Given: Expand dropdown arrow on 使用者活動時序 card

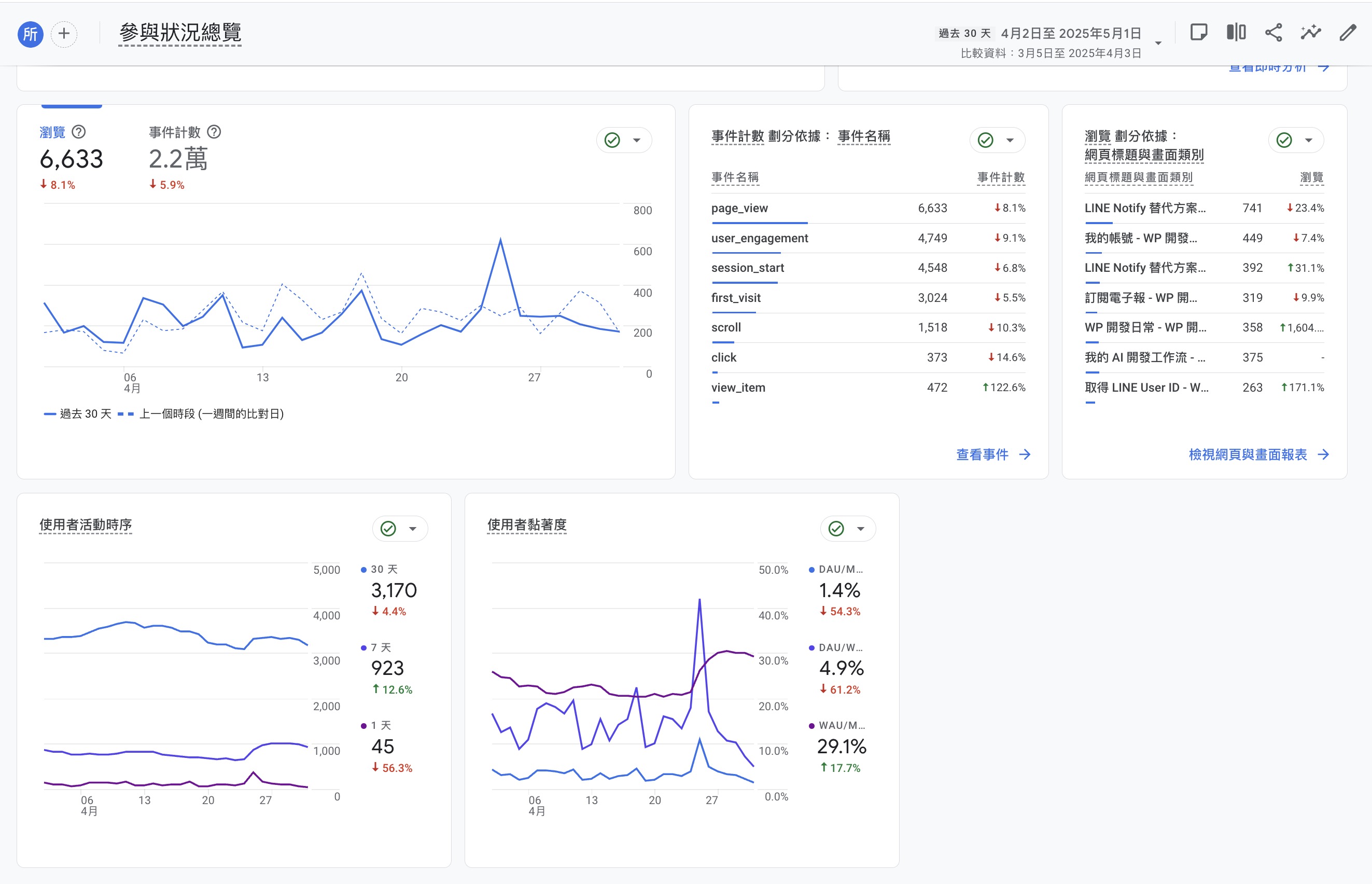Looking at the screenshot, I should pyautogui.click(x=412, y=529).
